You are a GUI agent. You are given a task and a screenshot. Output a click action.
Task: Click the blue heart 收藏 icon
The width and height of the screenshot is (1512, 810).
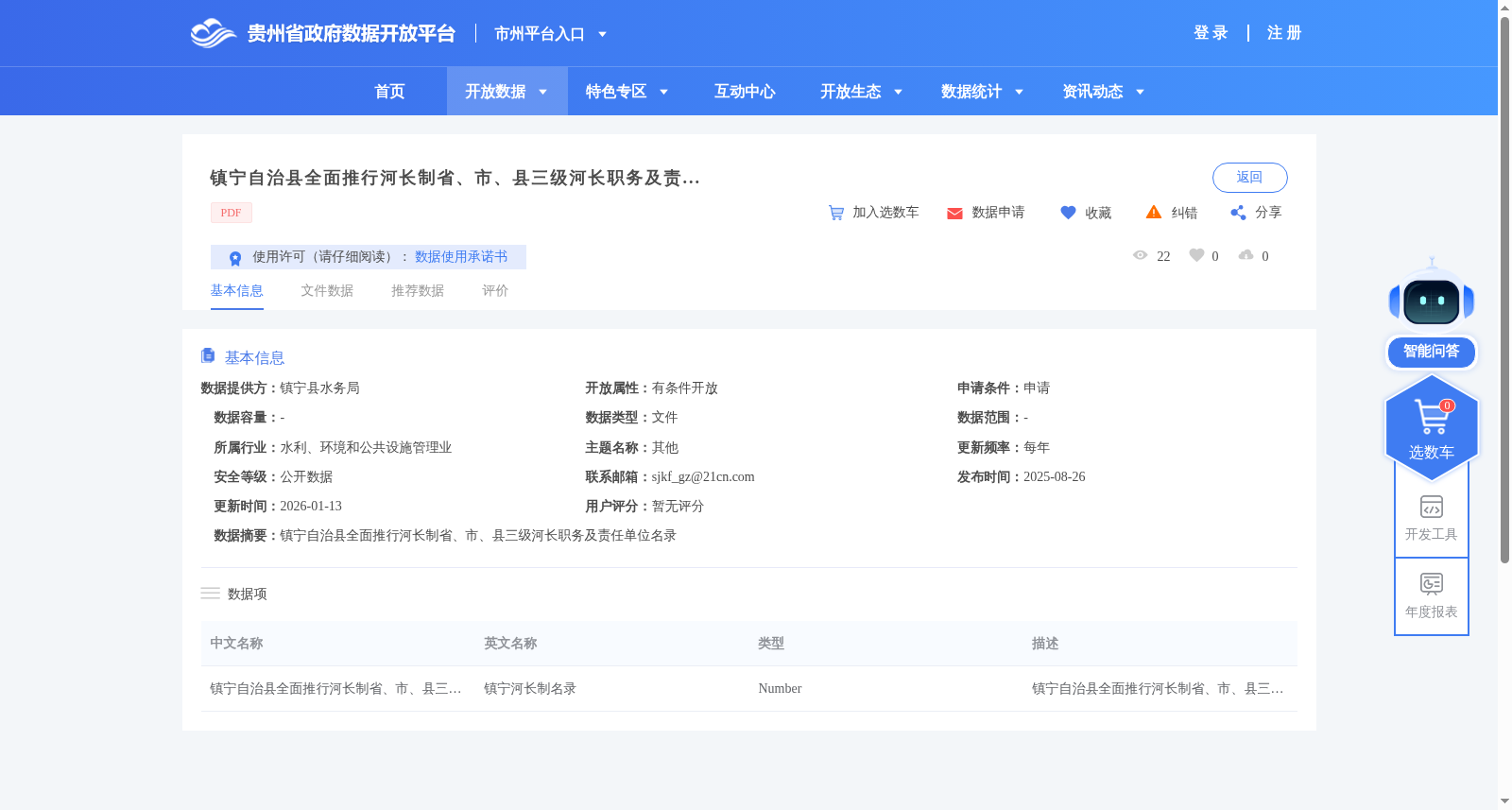tap(1068, 213)
